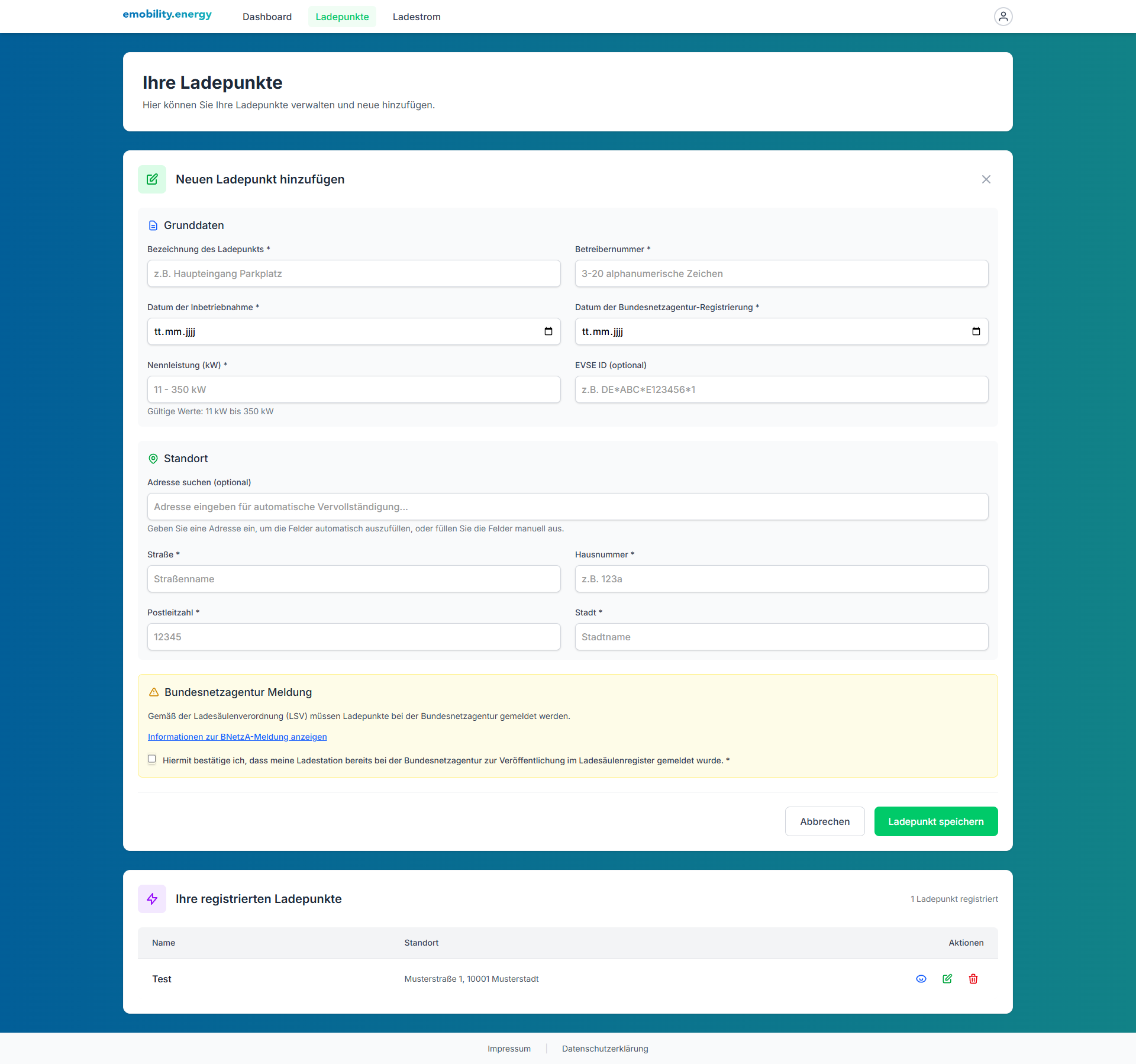Close the new Ladepunkt form
The width and height of the screenshot is (1136, 1064).
pos(986,179)
